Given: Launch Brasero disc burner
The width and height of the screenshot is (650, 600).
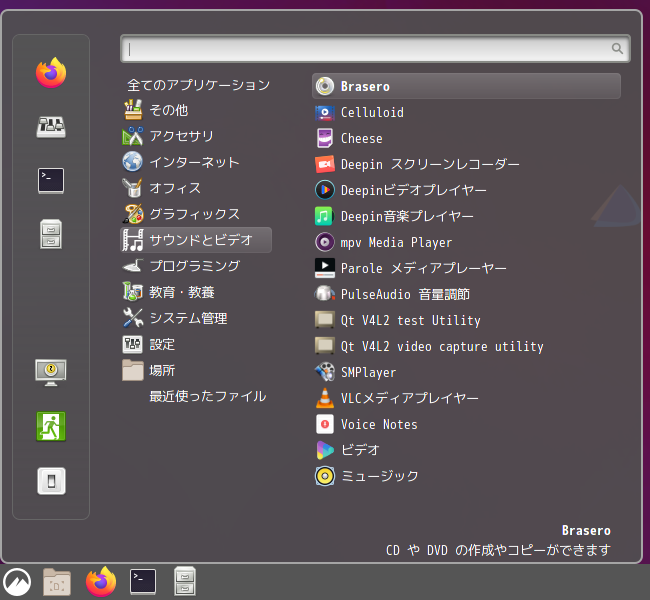Looking at the screenshot, I should 466,86.
